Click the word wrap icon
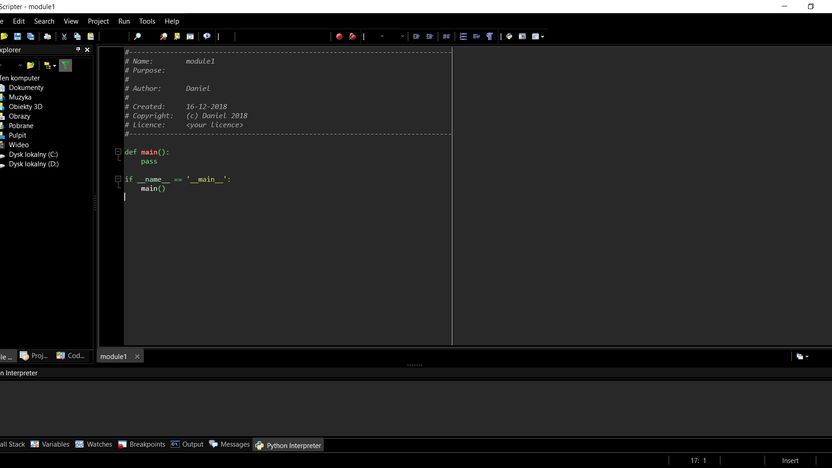The height and width of the screenshot is (468, 832). click(476, 37)
